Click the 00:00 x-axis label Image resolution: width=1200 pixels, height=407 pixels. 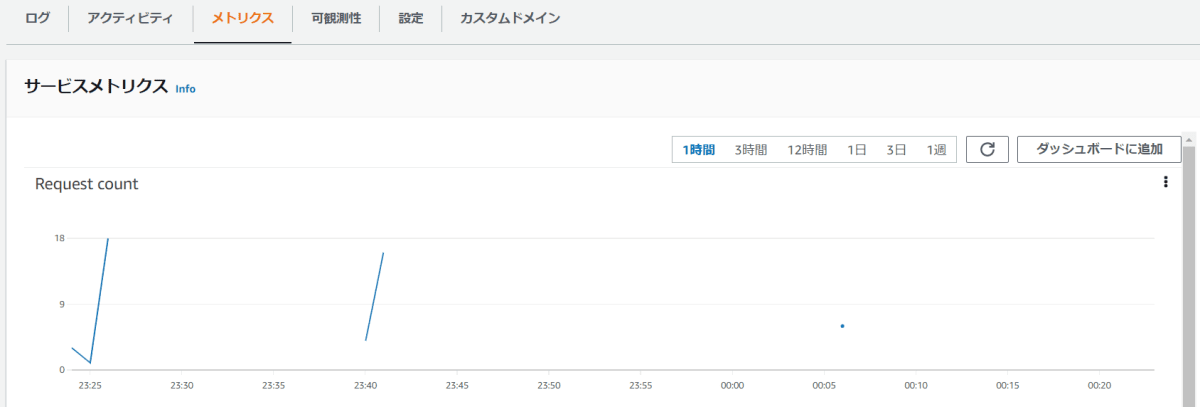coord(732,385)
